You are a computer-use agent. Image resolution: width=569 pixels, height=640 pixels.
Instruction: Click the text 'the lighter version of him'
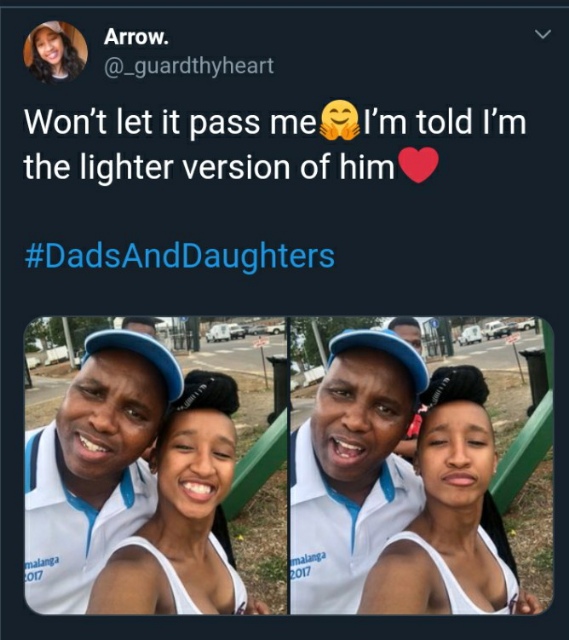(x=209, y=167)
